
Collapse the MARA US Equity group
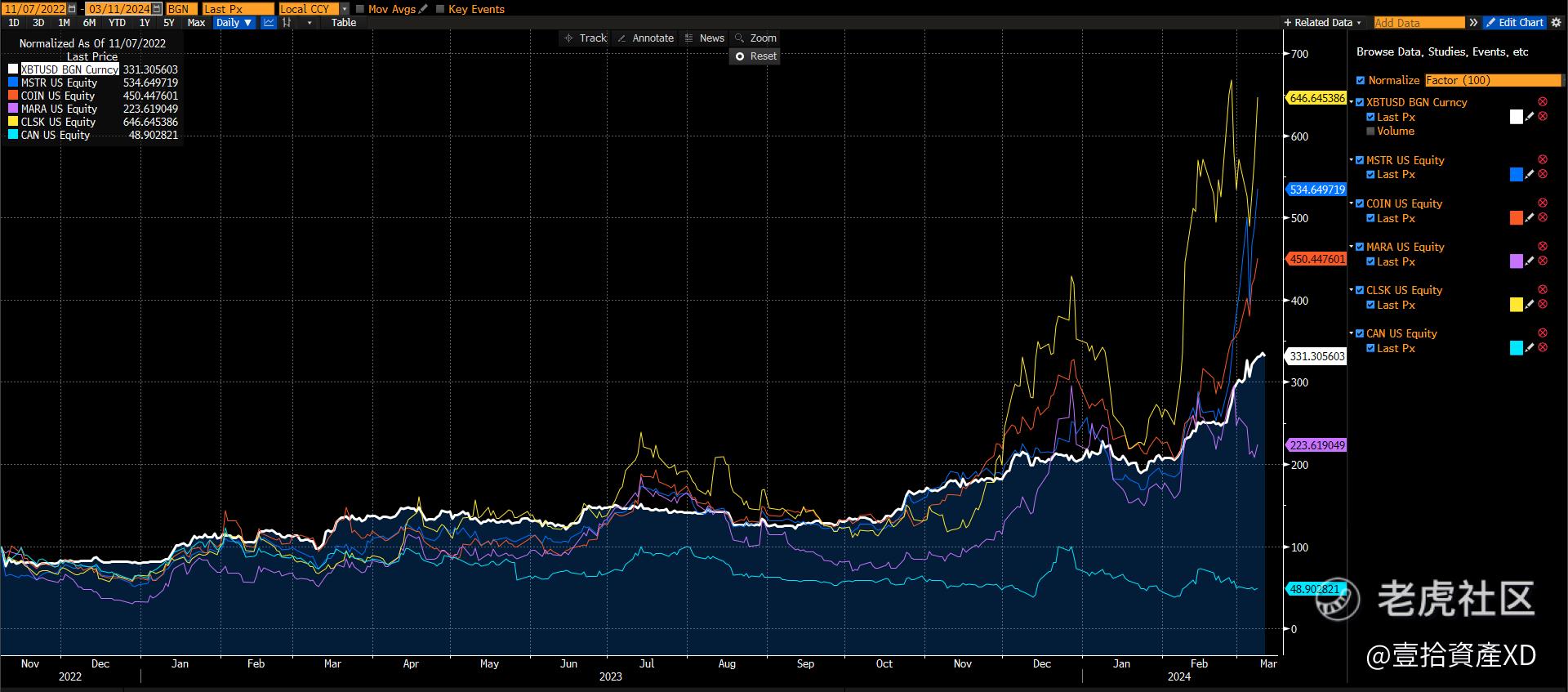1351,247
